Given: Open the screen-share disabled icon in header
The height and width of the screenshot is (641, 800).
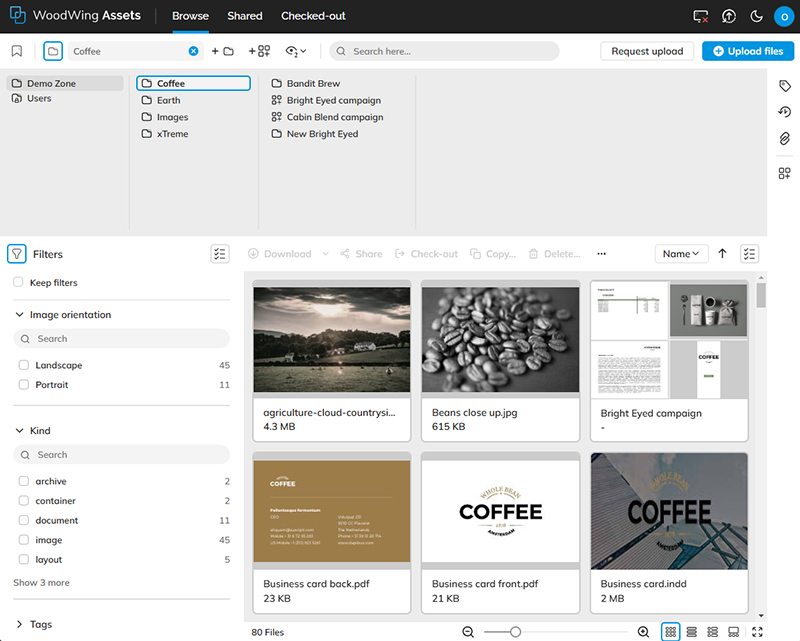Looking at the screenshot, I should click(x=701, y=16).
